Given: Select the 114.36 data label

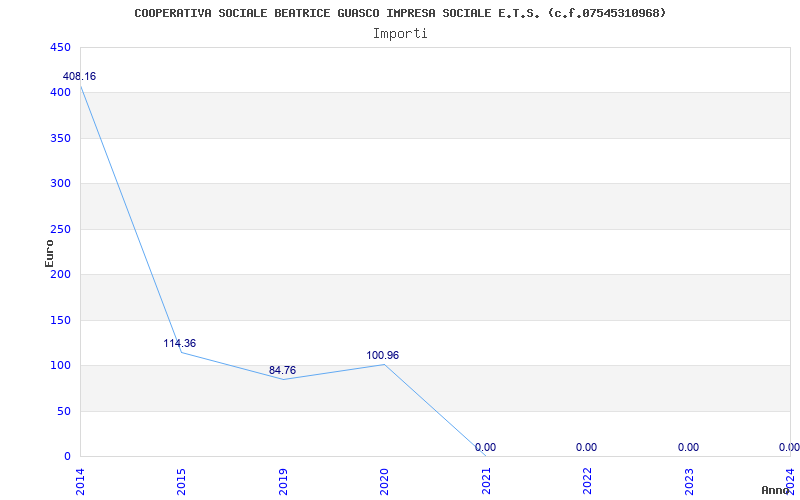Looking at the screenshot, I should point(180,343).
